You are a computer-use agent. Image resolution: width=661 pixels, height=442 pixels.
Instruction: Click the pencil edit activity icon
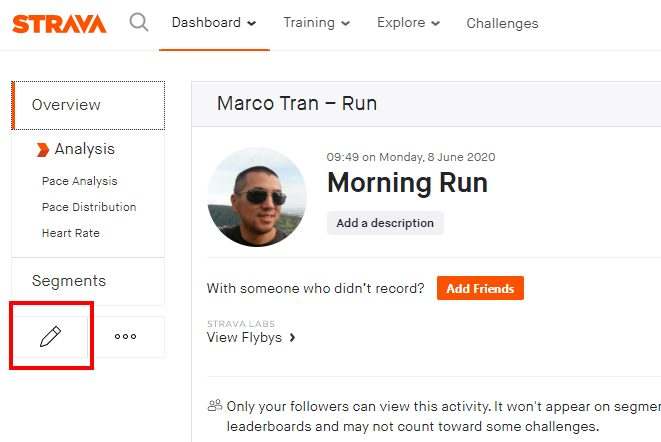[x=50, y=337]
